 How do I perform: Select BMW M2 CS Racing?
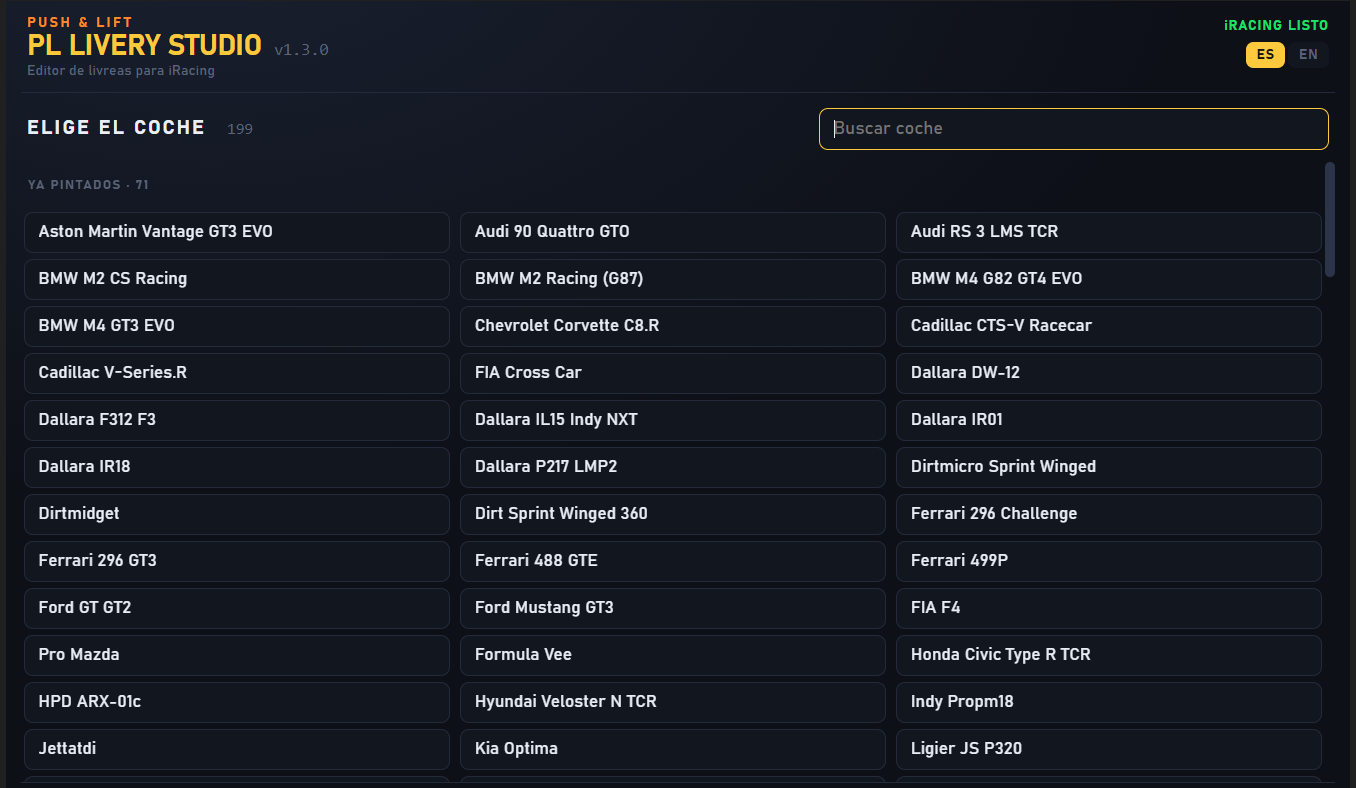pyautogui.click(x=237, y=279)
